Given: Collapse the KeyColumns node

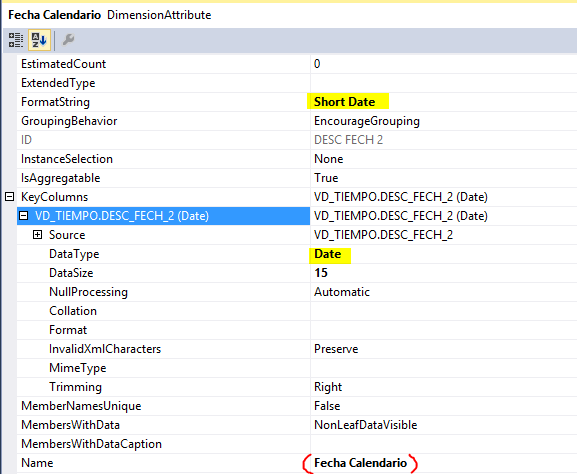Looking at the screenshot, I should [10, 197].
